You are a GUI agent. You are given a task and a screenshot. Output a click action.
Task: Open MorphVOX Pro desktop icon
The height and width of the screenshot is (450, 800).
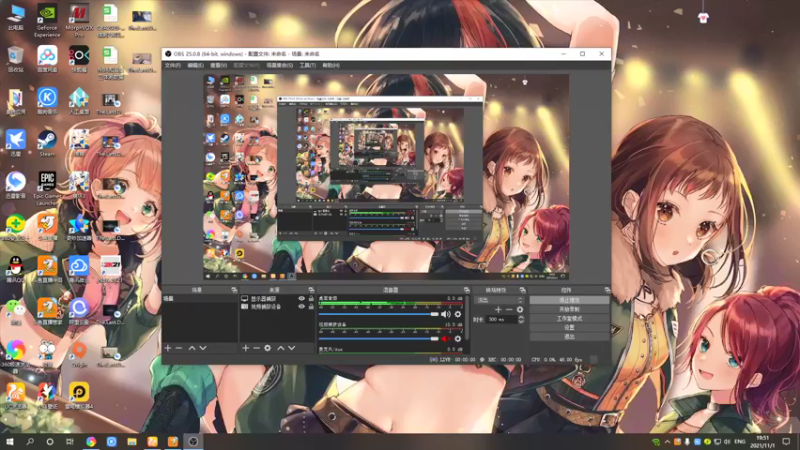tap(79, 20)
